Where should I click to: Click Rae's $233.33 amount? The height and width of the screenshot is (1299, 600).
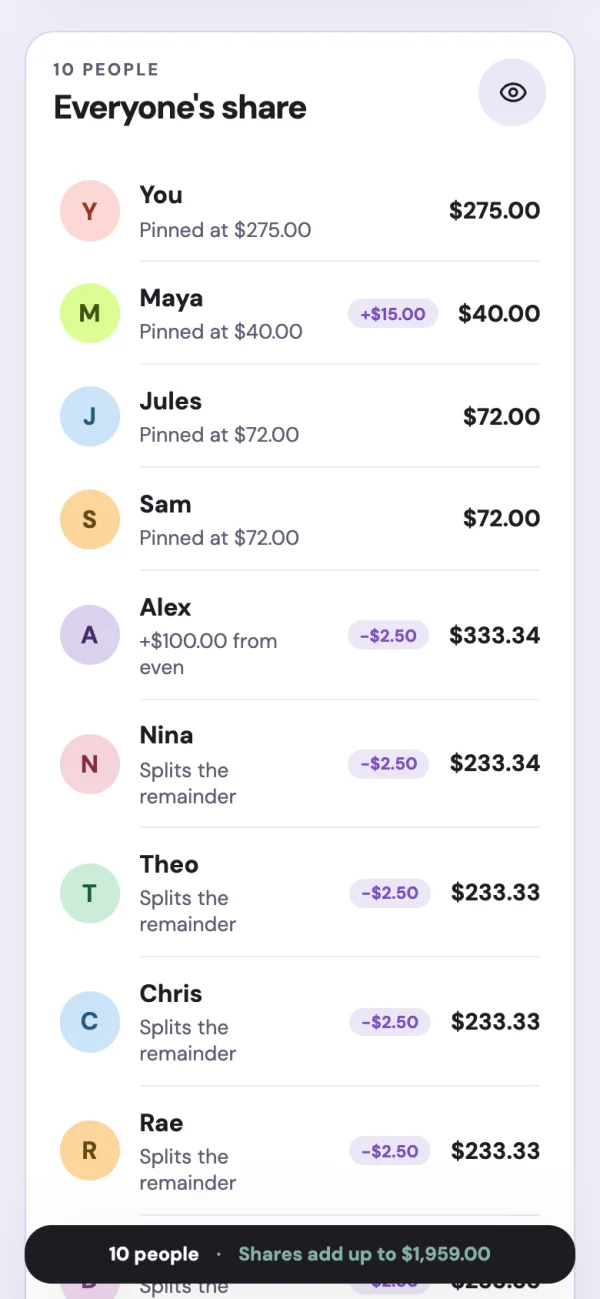point(496,1151)
